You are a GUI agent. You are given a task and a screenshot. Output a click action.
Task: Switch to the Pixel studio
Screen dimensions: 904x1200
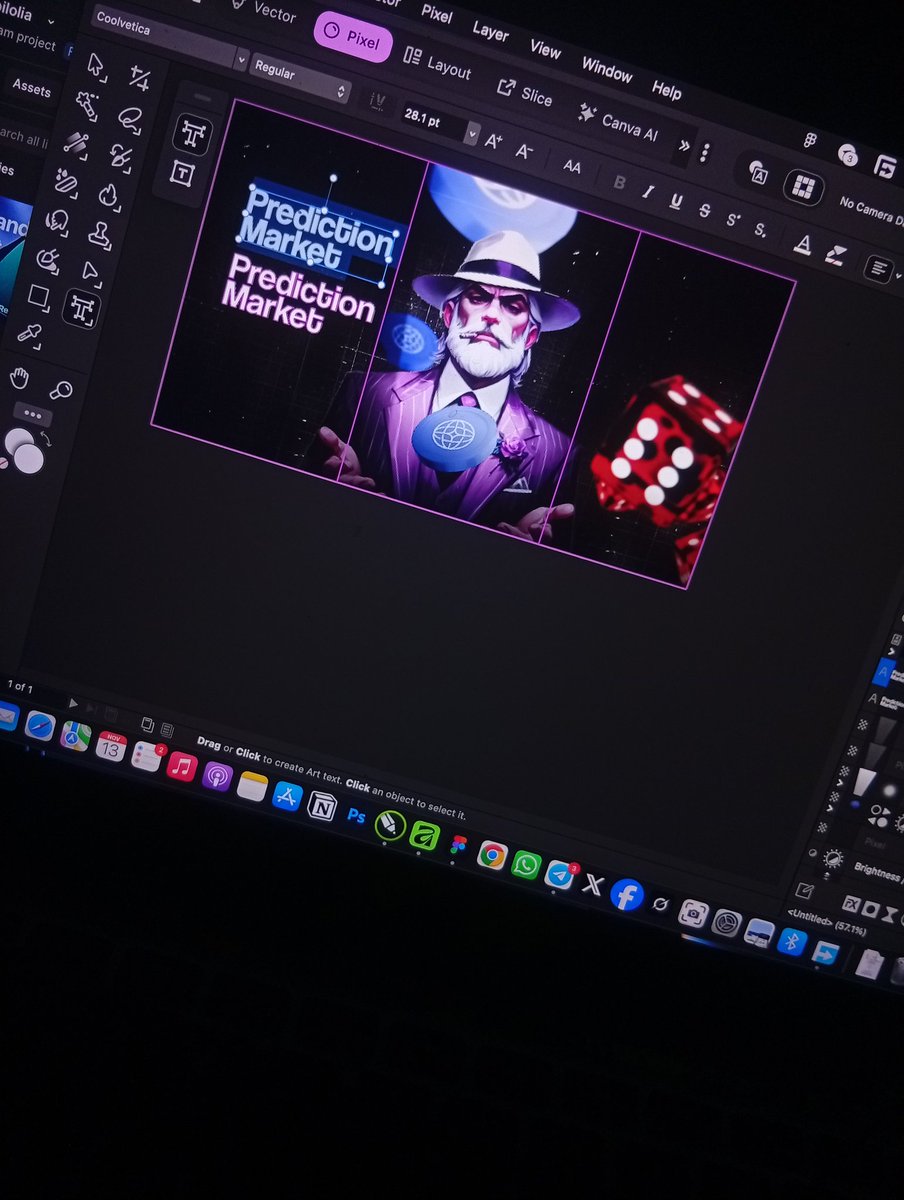click(351, 37)
